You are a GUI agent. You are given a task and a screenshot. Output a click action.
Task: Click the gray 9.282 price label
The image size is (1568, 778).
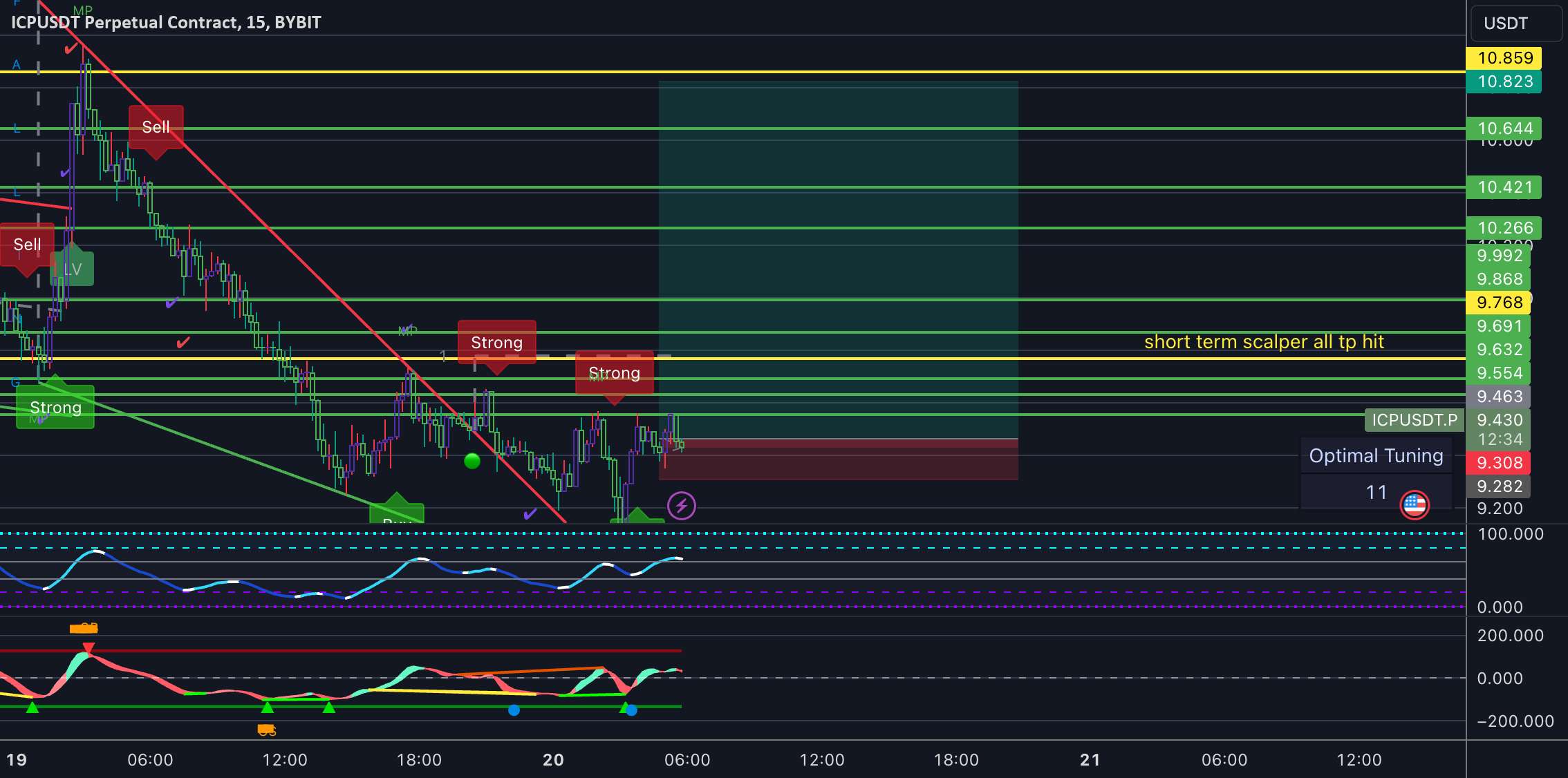1499,486
